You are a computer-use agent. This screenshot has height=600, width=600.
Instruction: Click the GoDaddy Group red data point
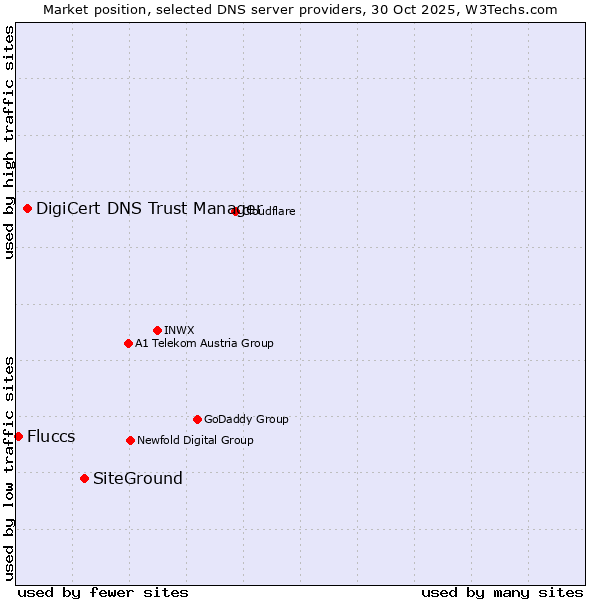(197, 419)
